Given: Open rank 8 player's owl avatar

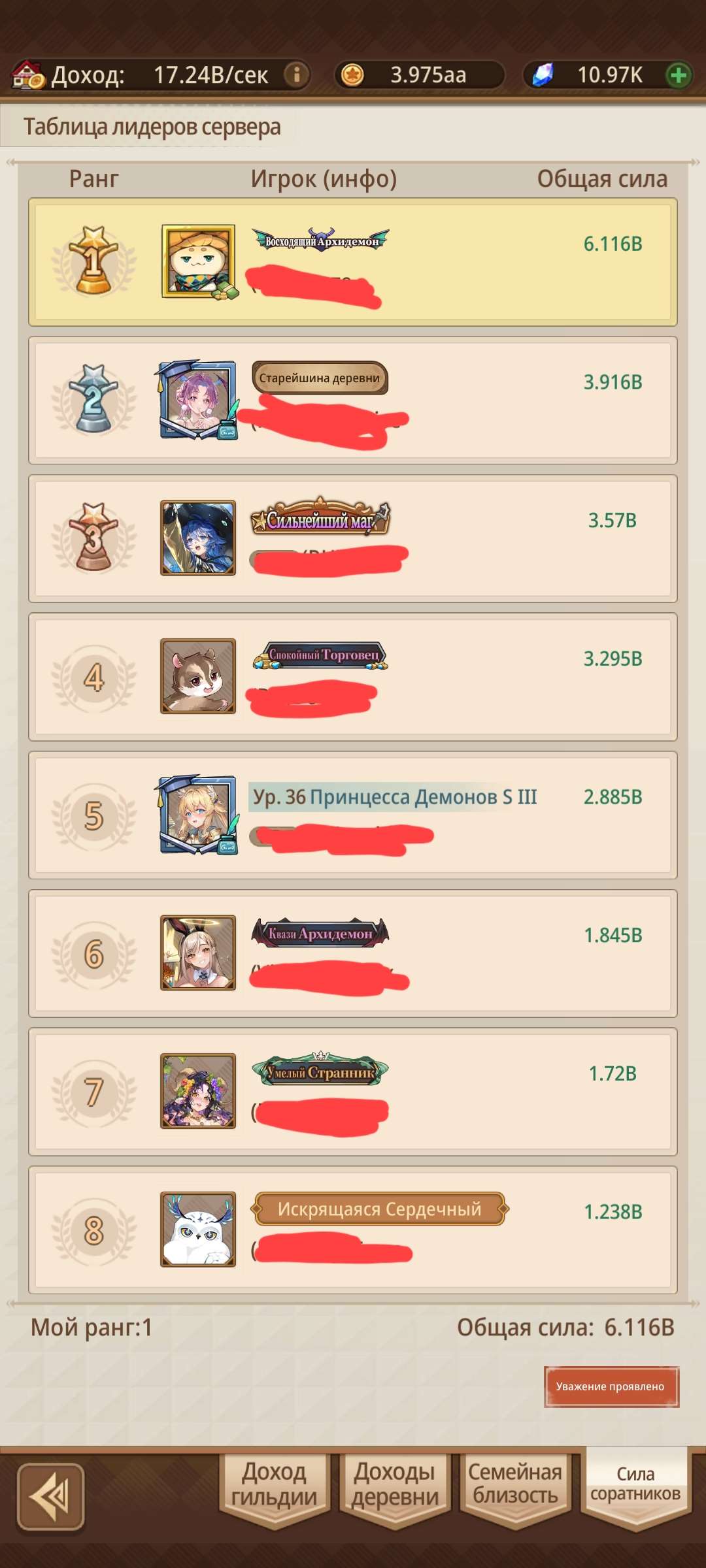Looking at the screenshot, I should (198, 1230).
